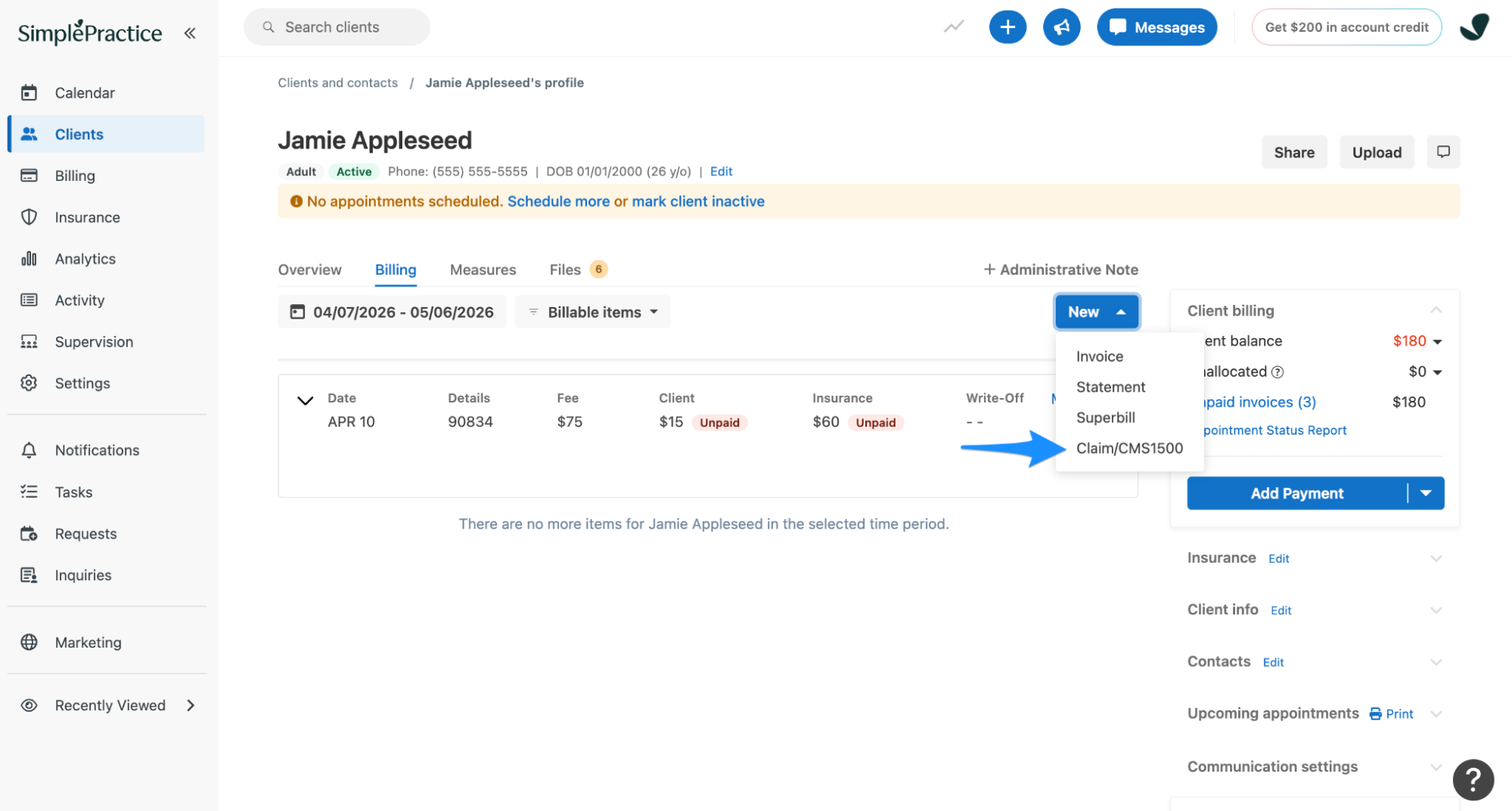
Task: Print upcoming appointments via printer icon
Action: [x=1375, y=714]
